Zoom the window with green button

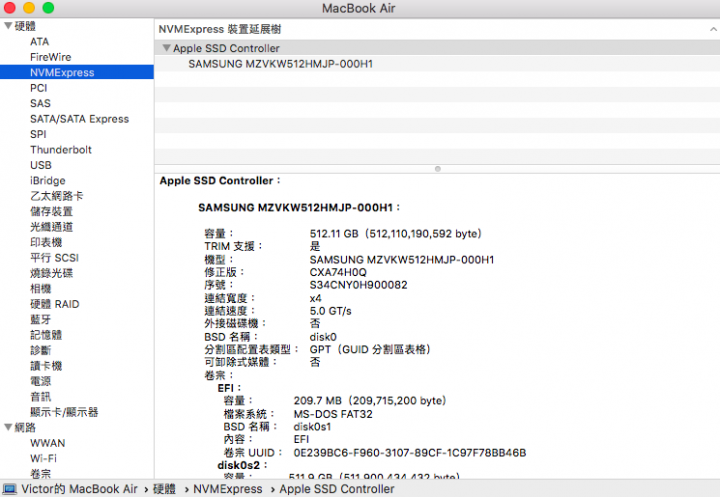point(48,8)
